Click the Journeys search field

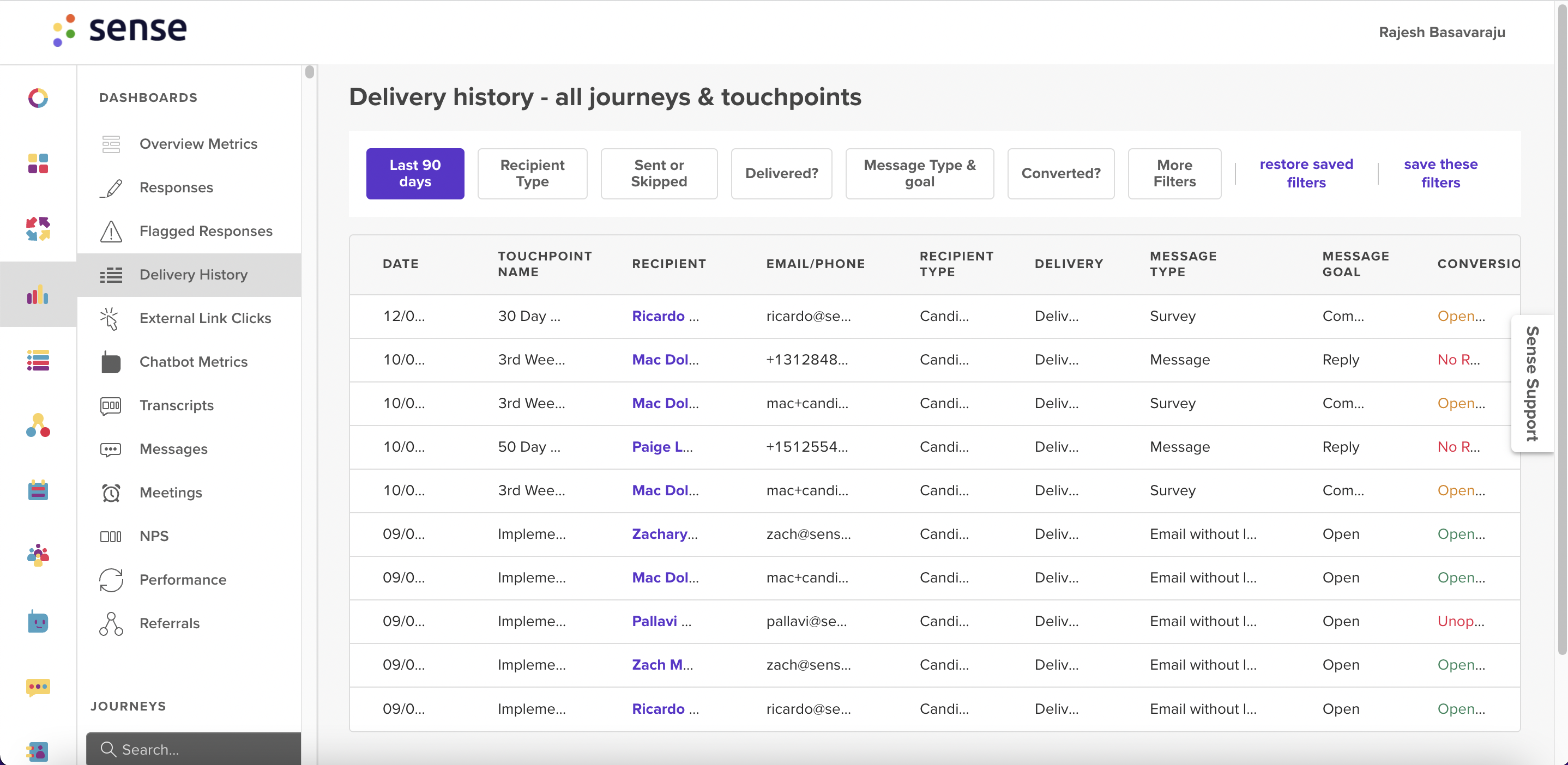[194, 749]
